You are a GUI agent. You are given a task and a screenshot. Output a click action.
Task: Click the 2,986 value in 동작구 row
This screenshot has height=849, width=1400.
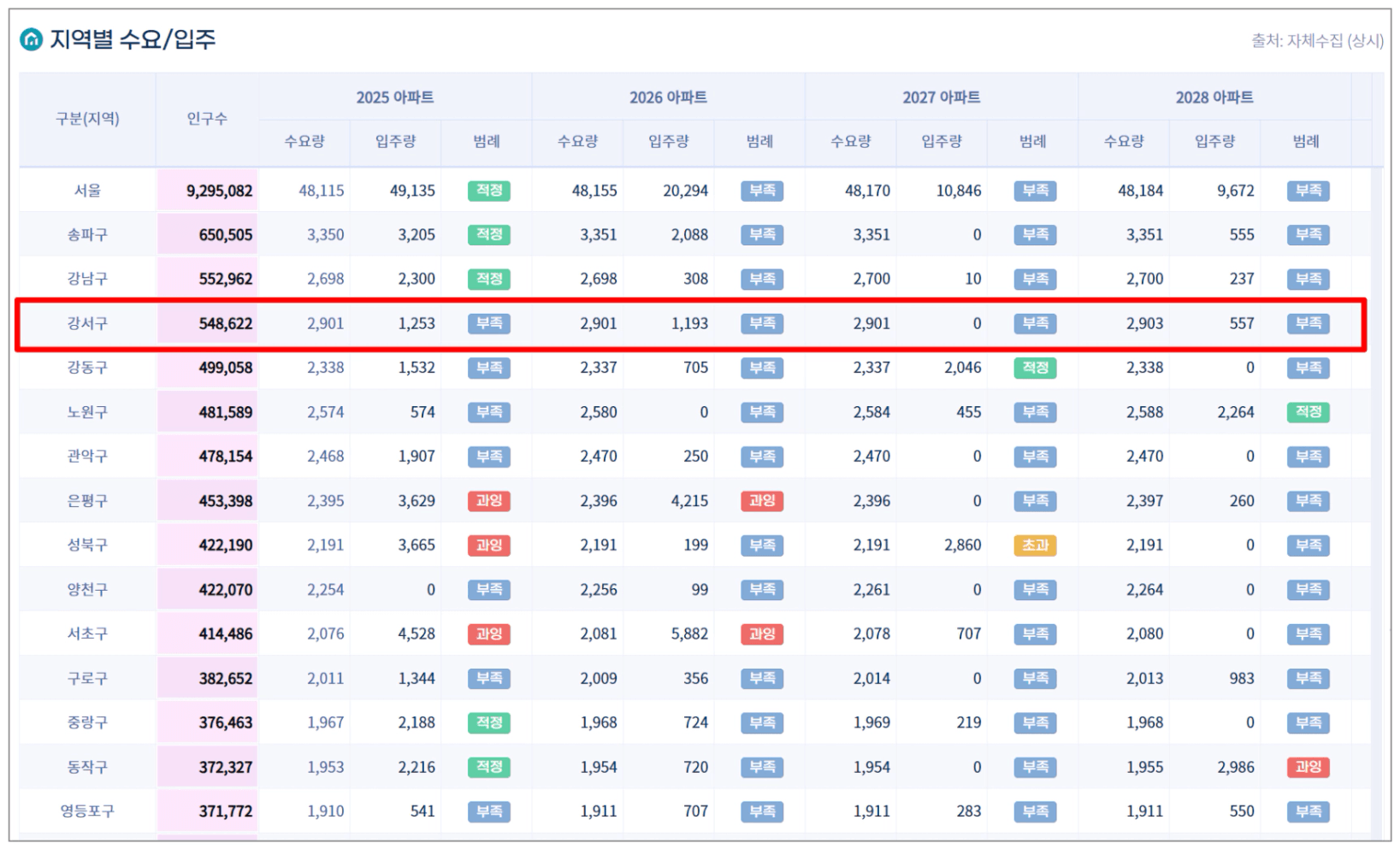[x=1236, y=767]
